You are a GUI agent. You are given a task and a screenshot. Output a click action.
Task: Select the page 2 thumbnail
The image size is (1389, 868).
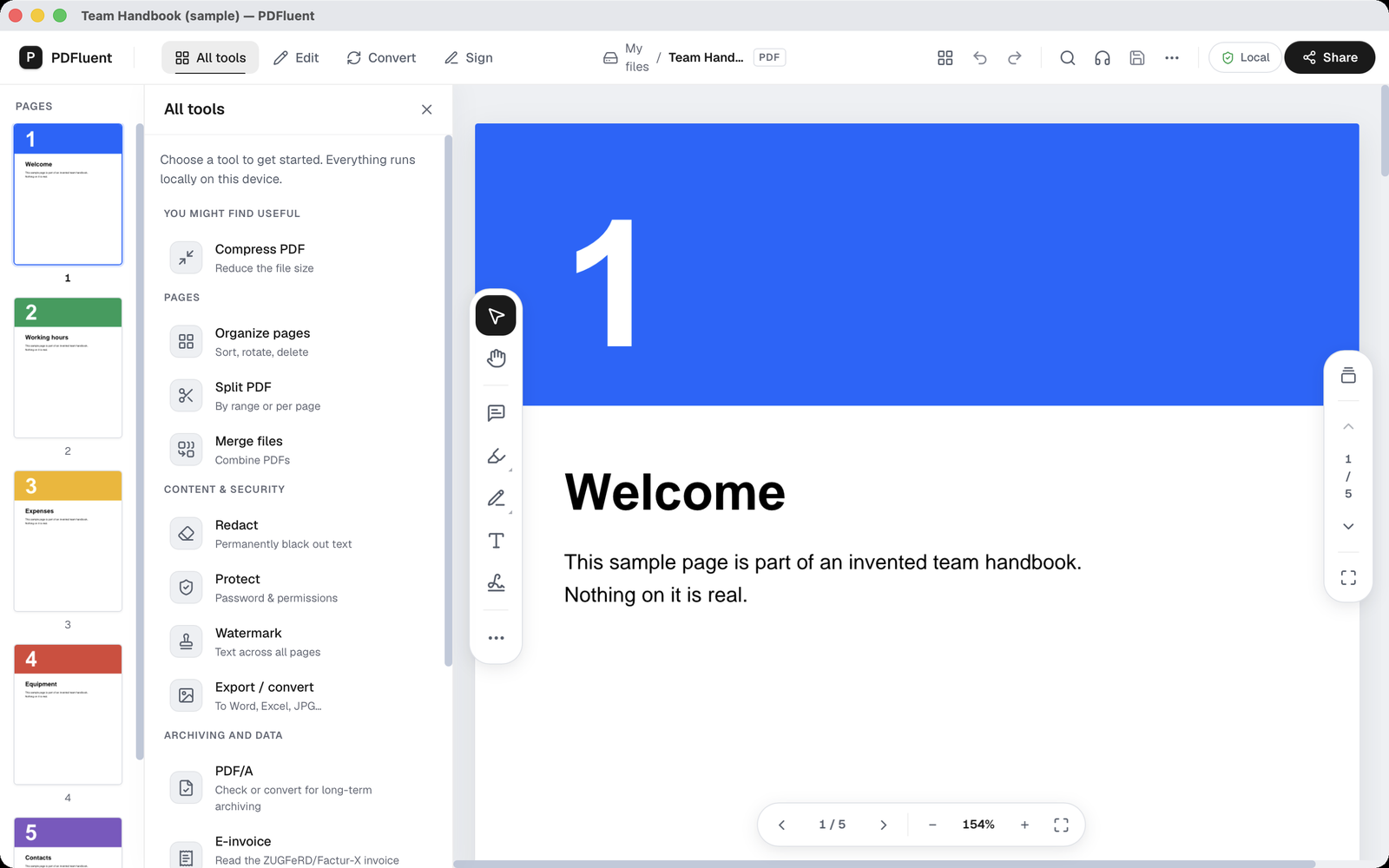click(x=68, y=367)
